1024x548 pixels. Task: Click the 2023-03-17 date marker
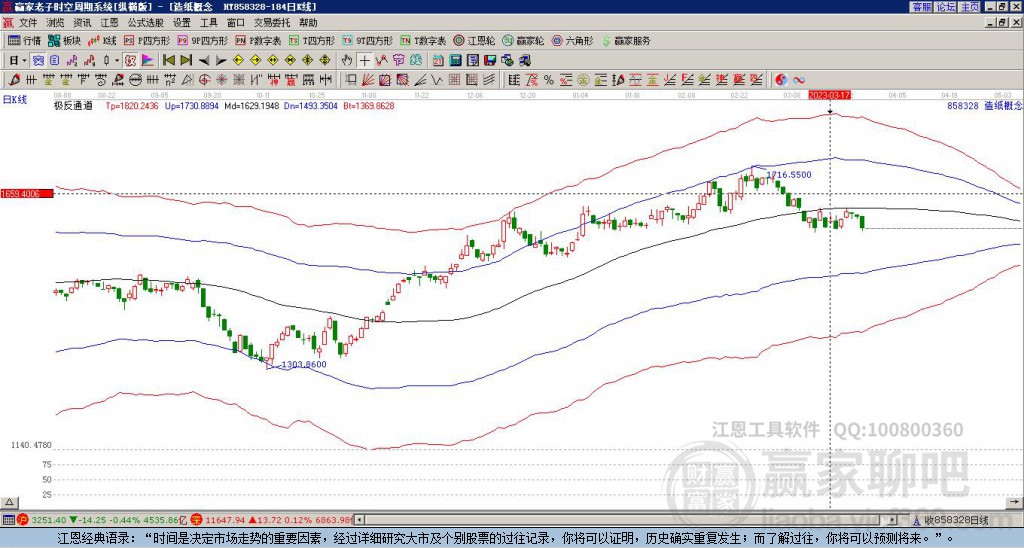(830, 95)
